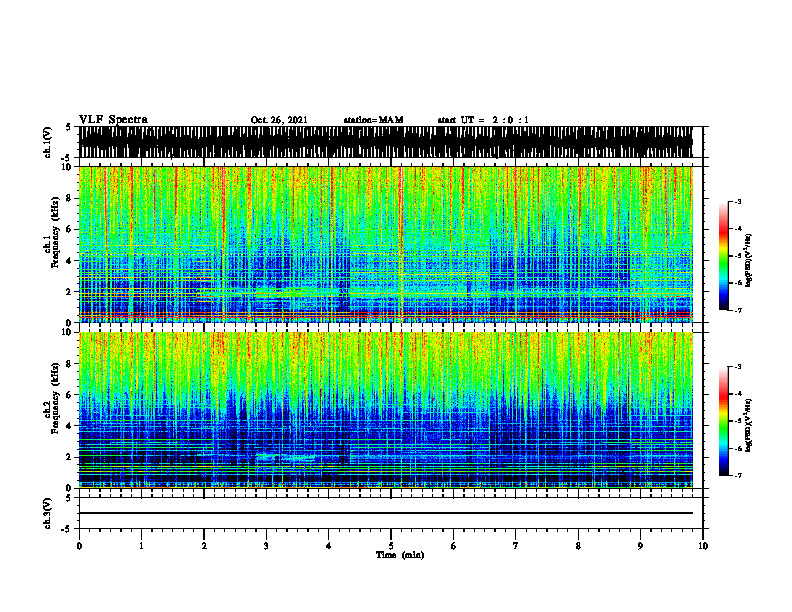Click the ch.3(V) panel tick "5"
Screen dimensions: 792x612
[x=68, y=498]
